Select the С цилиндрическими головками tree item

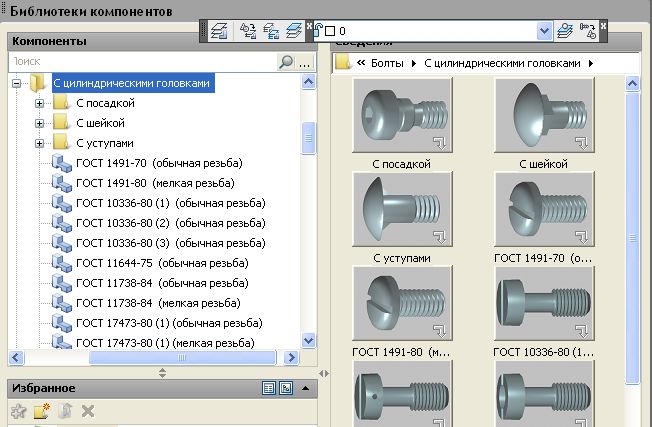(131, 84)
